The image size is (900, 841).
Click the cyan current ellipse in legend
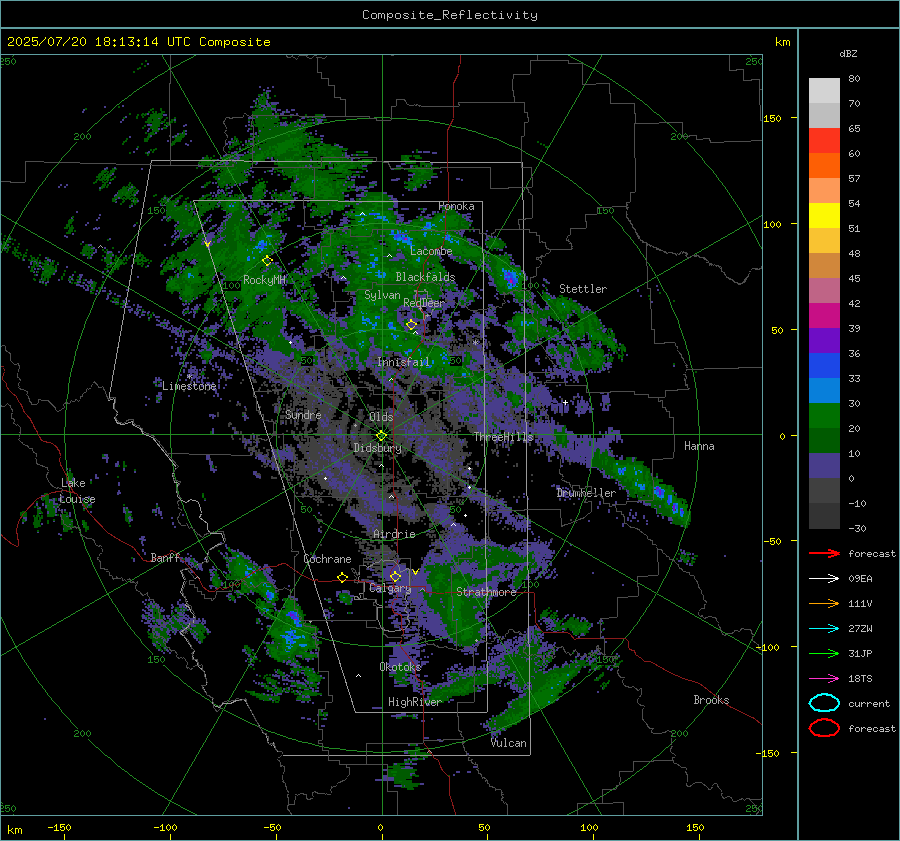click(x=824, y=703)
